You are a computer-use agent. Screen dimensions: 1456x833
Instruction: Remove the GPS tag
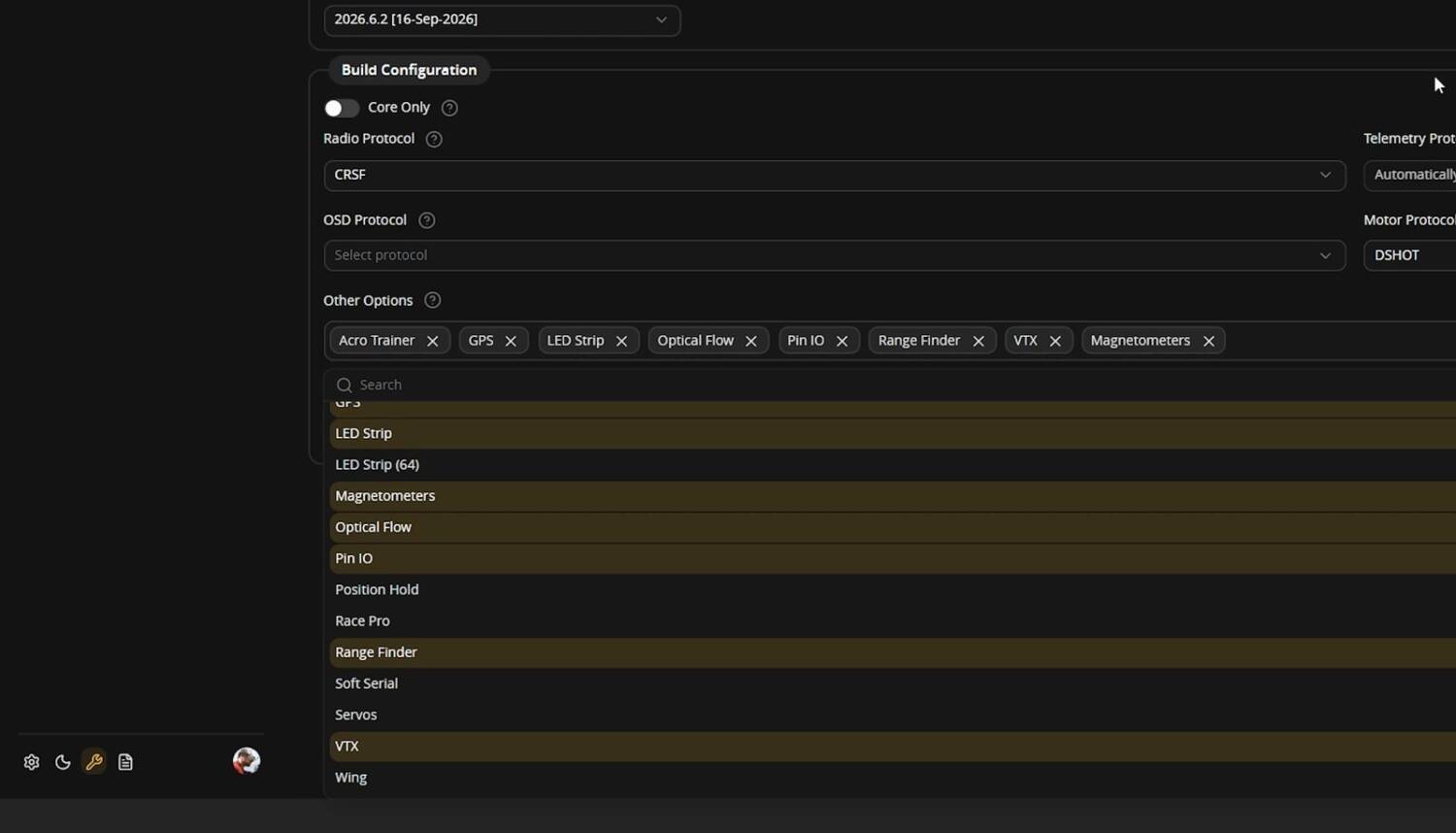click(x=511, y=341)
